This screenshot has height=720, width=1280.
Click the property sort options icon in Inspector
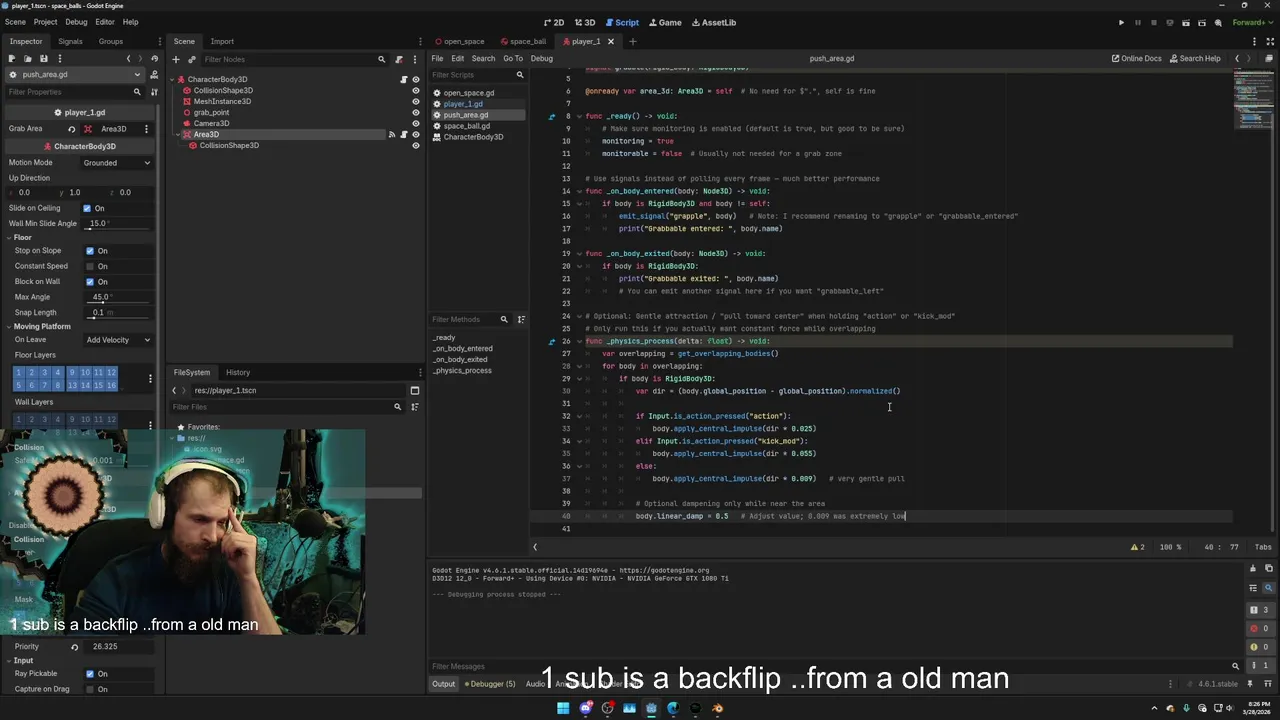pyautogui.click(x=153, y=91)
